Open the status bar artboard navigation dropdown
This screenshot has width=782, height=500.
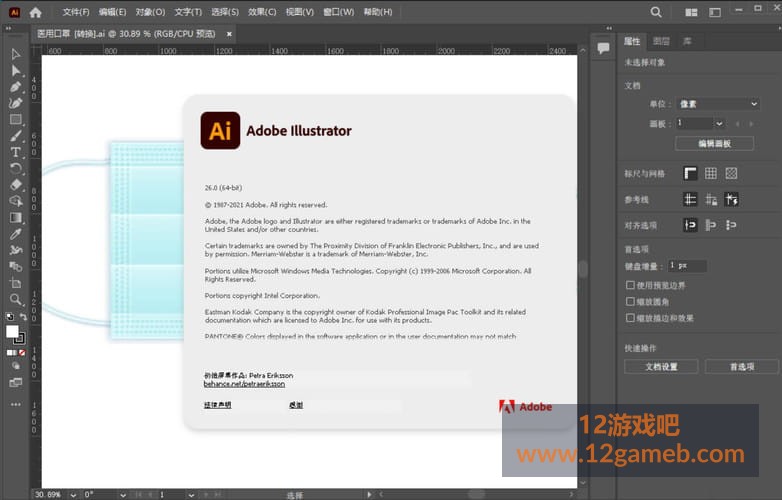click(191, 495)
